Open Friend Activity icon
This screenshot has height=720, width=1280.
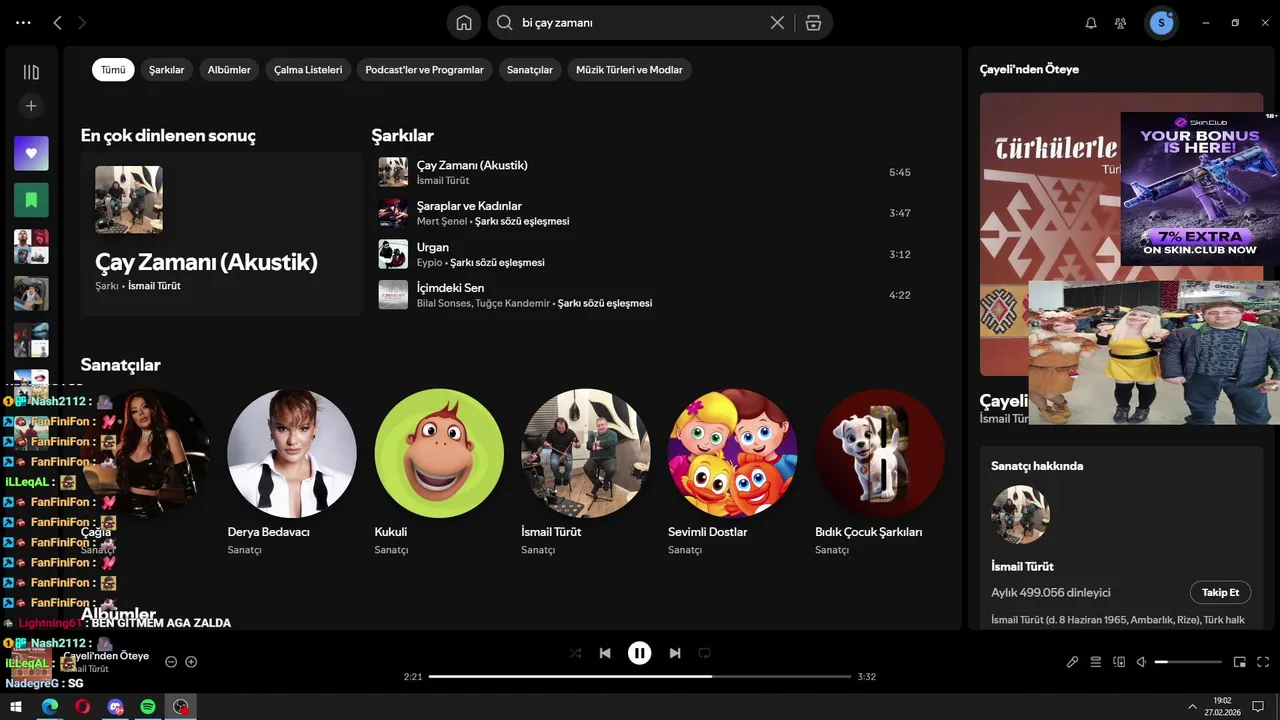coord(1121,22)
